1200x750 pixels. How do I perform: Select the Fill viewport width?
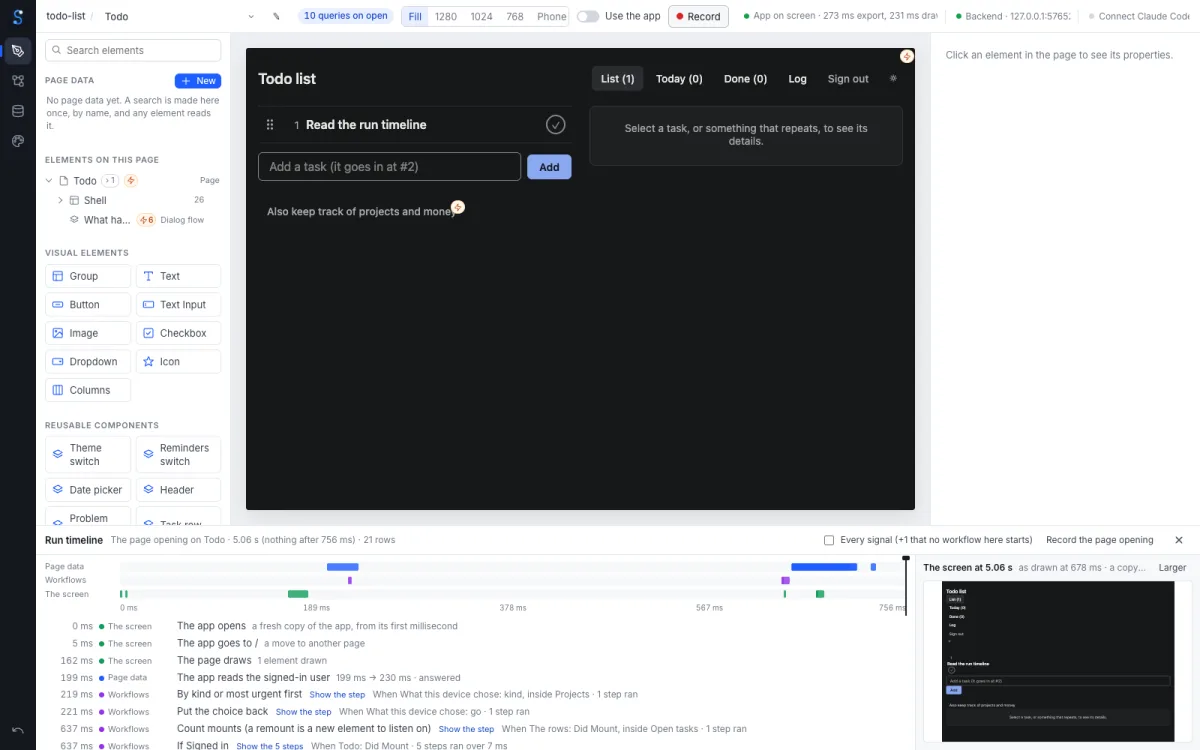coord(415,17)
